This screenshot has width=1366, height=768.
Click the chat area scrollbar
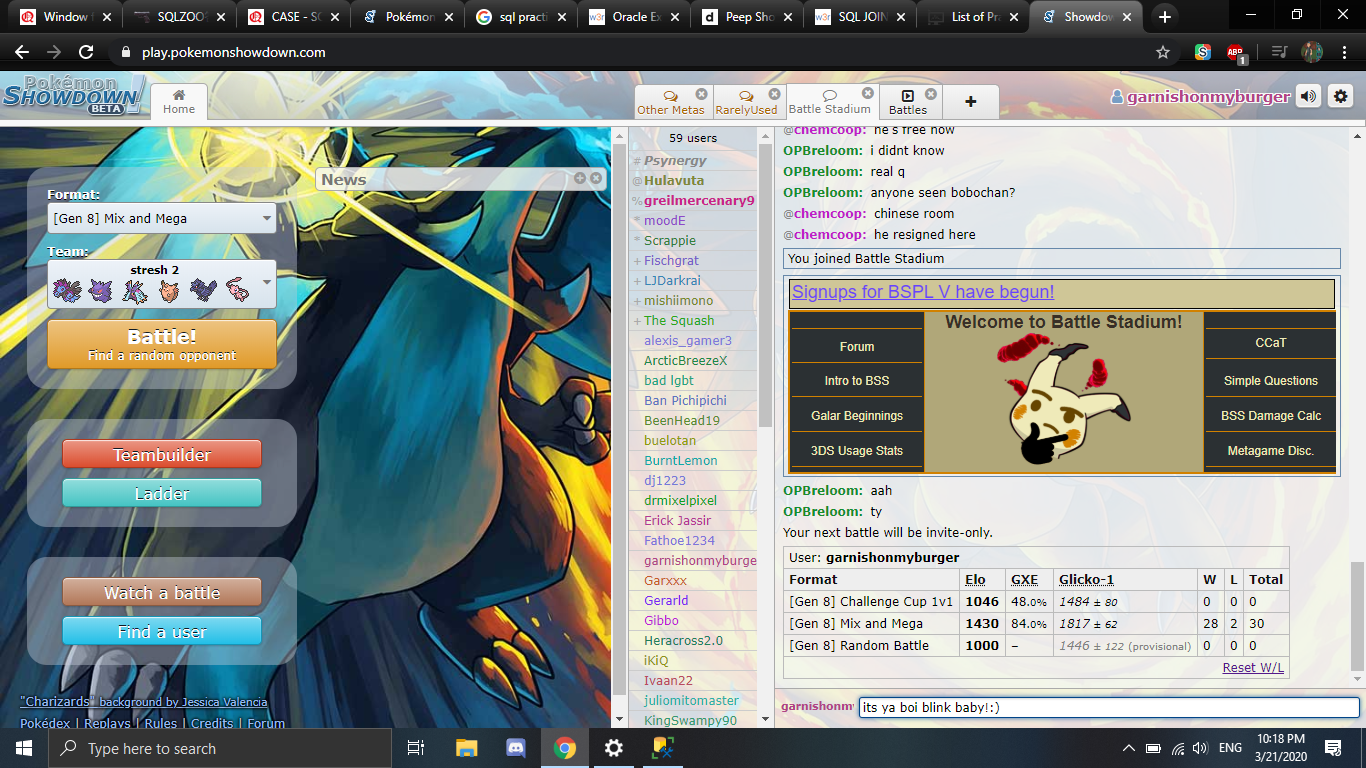[1357, 615]
